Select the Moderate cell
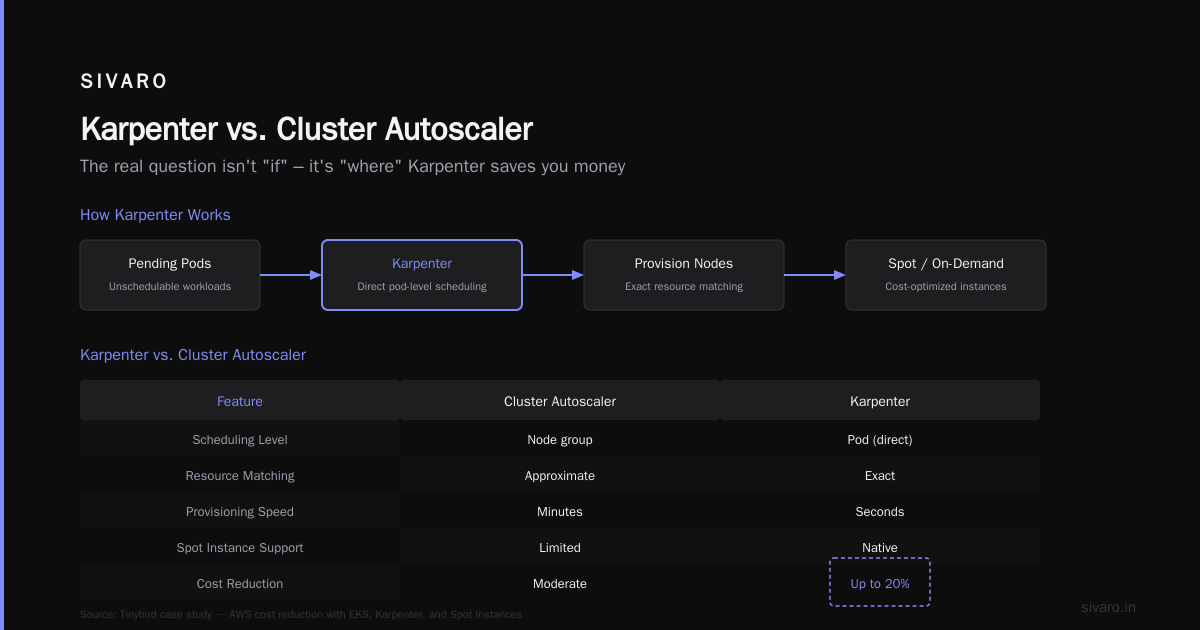 click(560, 584)
